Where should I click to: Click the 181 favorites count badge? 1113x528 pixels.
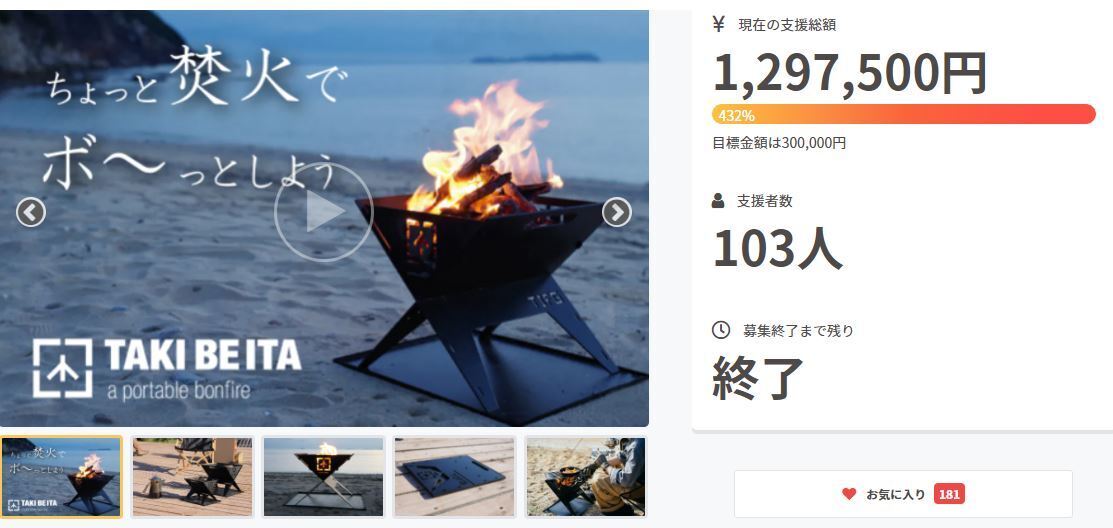pos(949,494)
